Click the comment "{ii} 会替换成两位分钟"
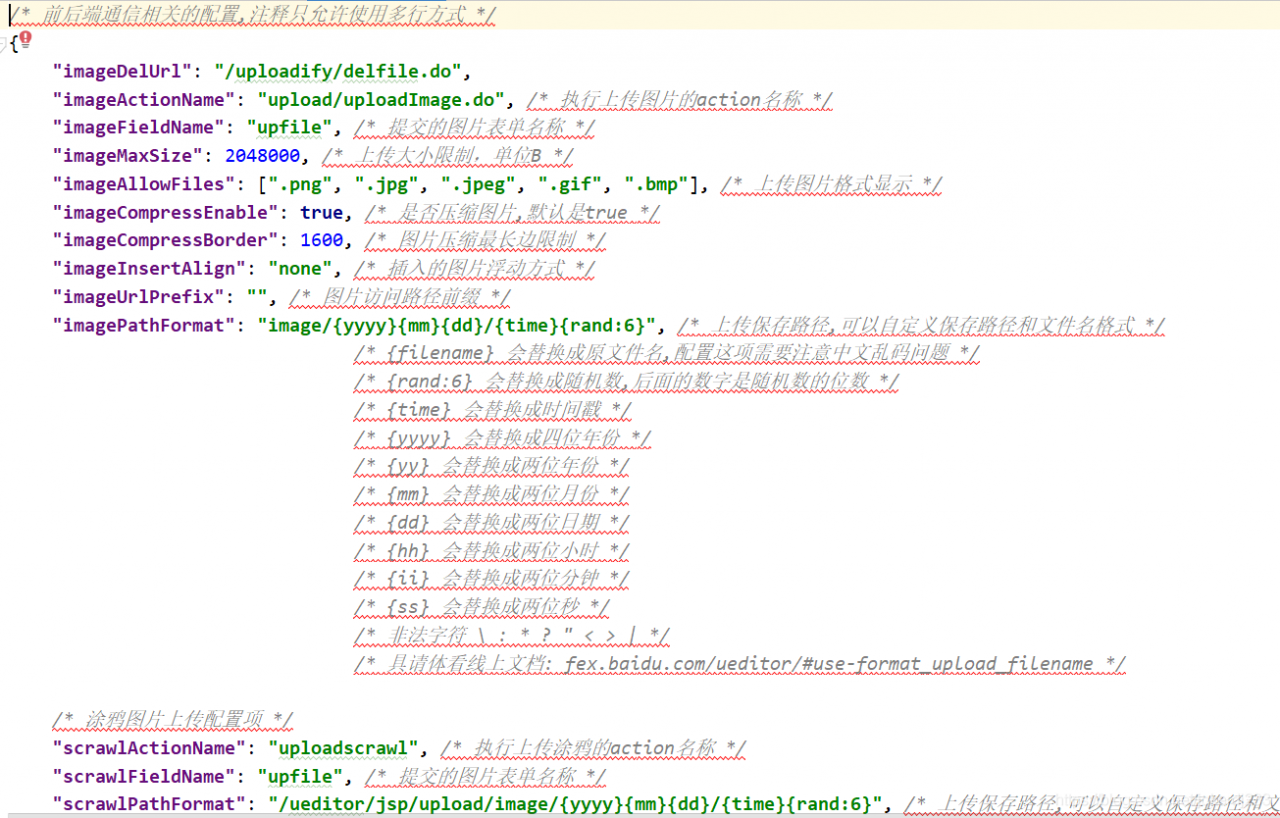This screenshot has height=818, width=1280. (492, 578)
